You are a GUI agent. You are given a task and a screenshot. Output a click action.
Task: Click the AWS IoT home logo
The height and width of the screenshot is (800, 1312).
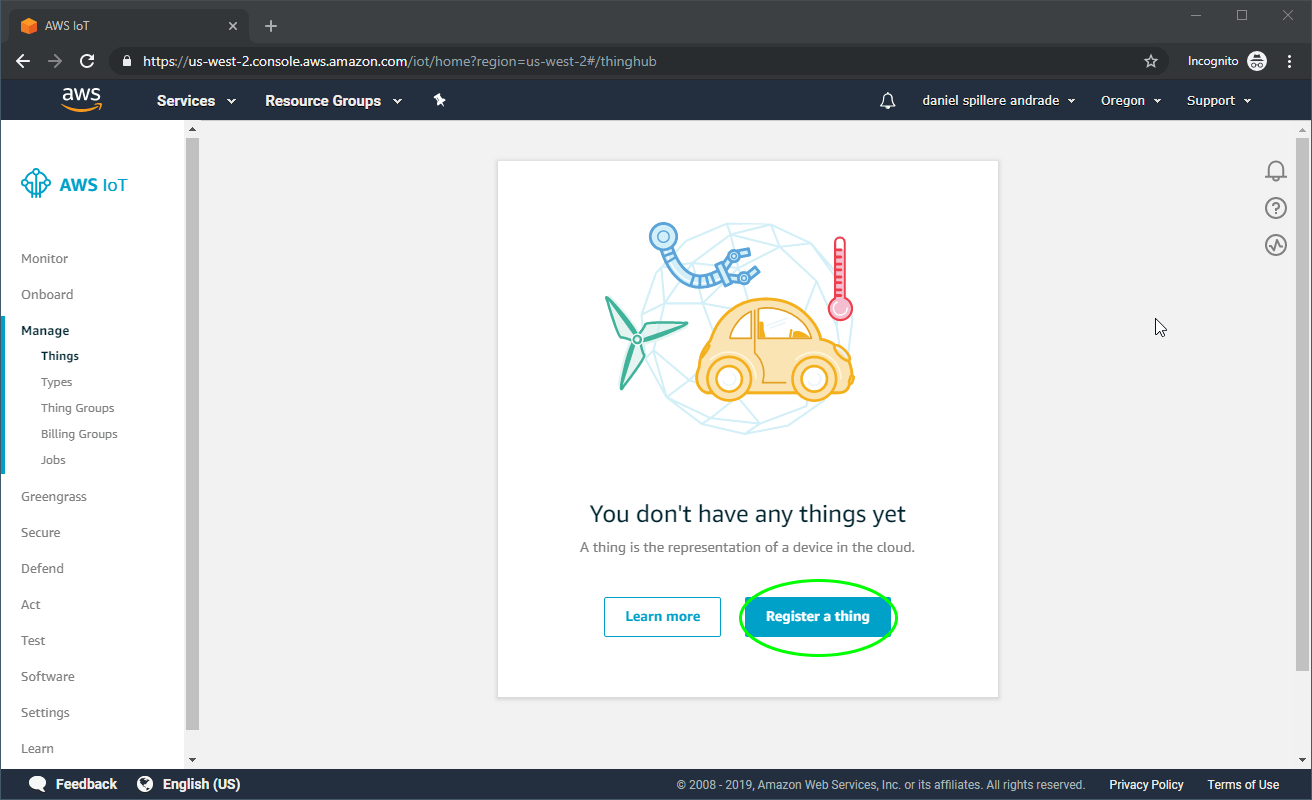coord(74,184)
